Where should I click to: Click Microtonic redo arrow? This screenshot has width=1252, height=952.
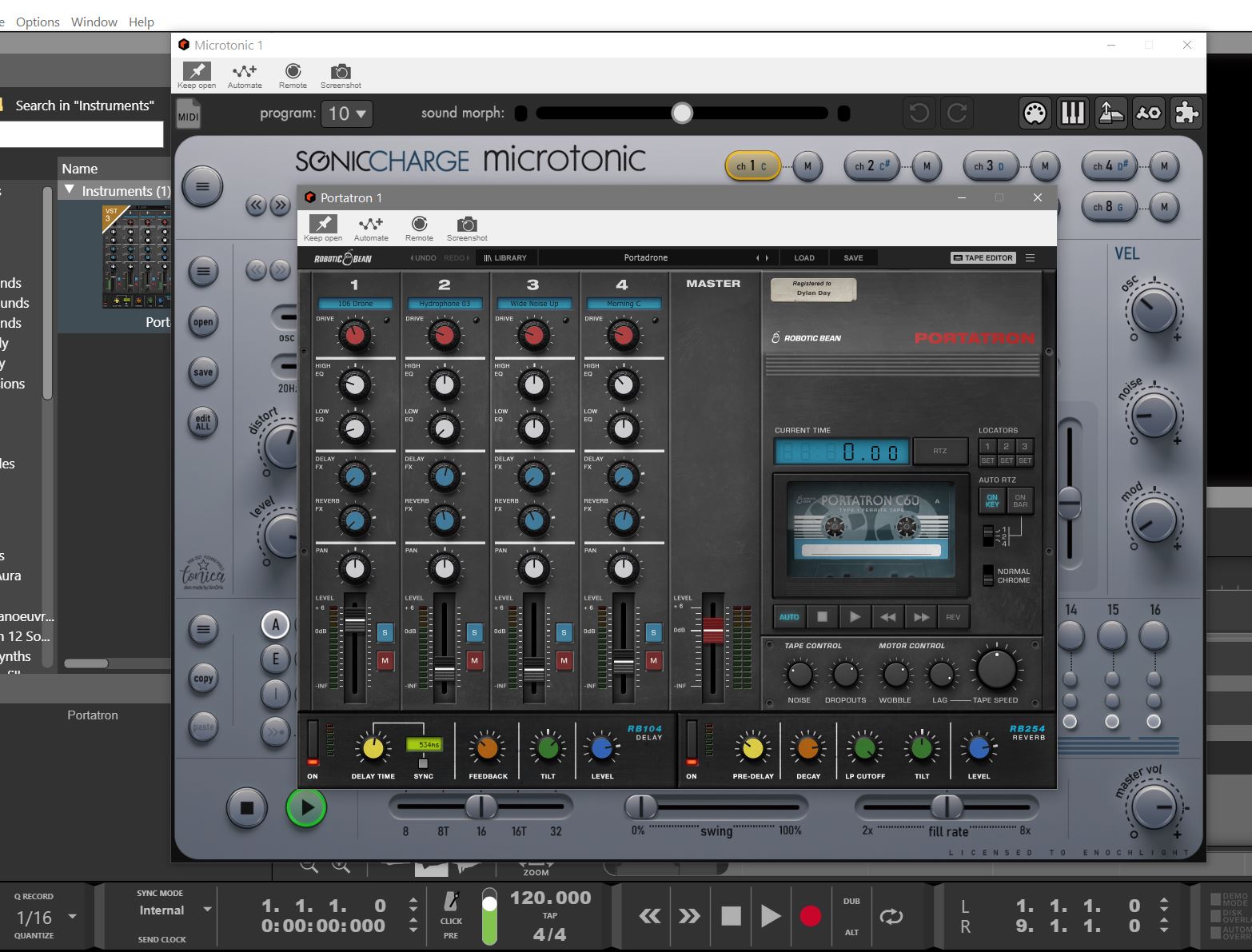click(x=957, y=114)
